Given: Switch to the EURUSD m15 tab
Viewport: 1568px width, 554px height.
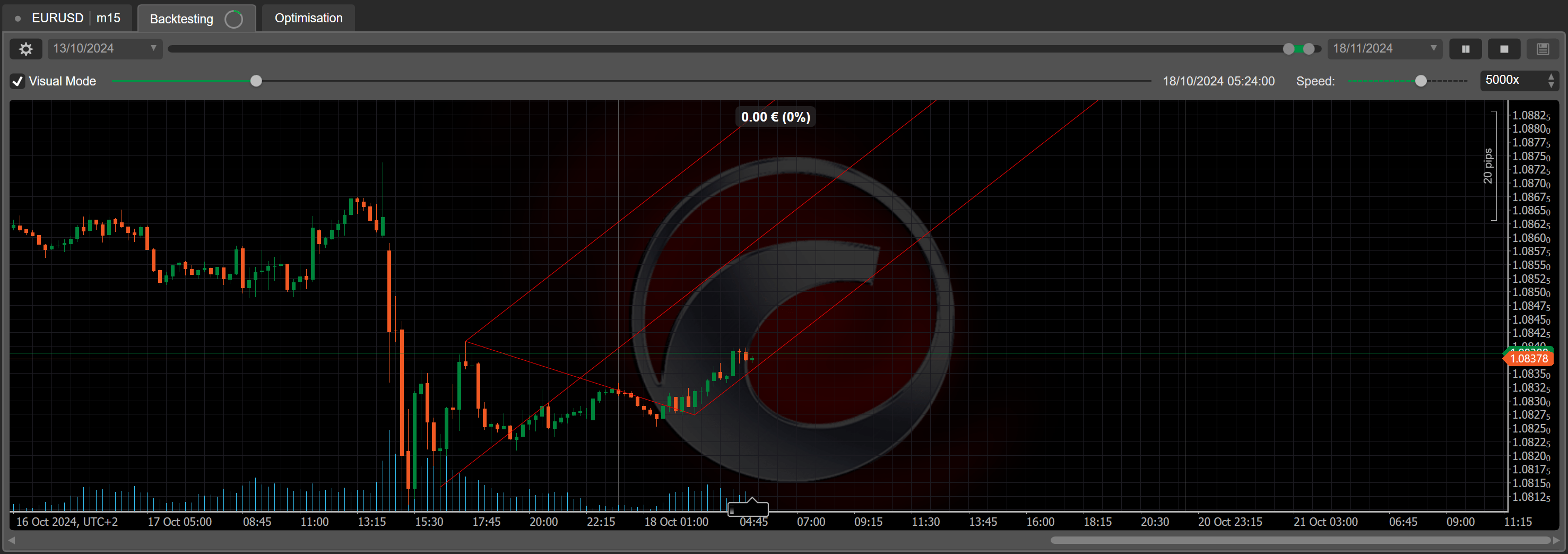Looking at the screenshot, I should coord(68,18).
